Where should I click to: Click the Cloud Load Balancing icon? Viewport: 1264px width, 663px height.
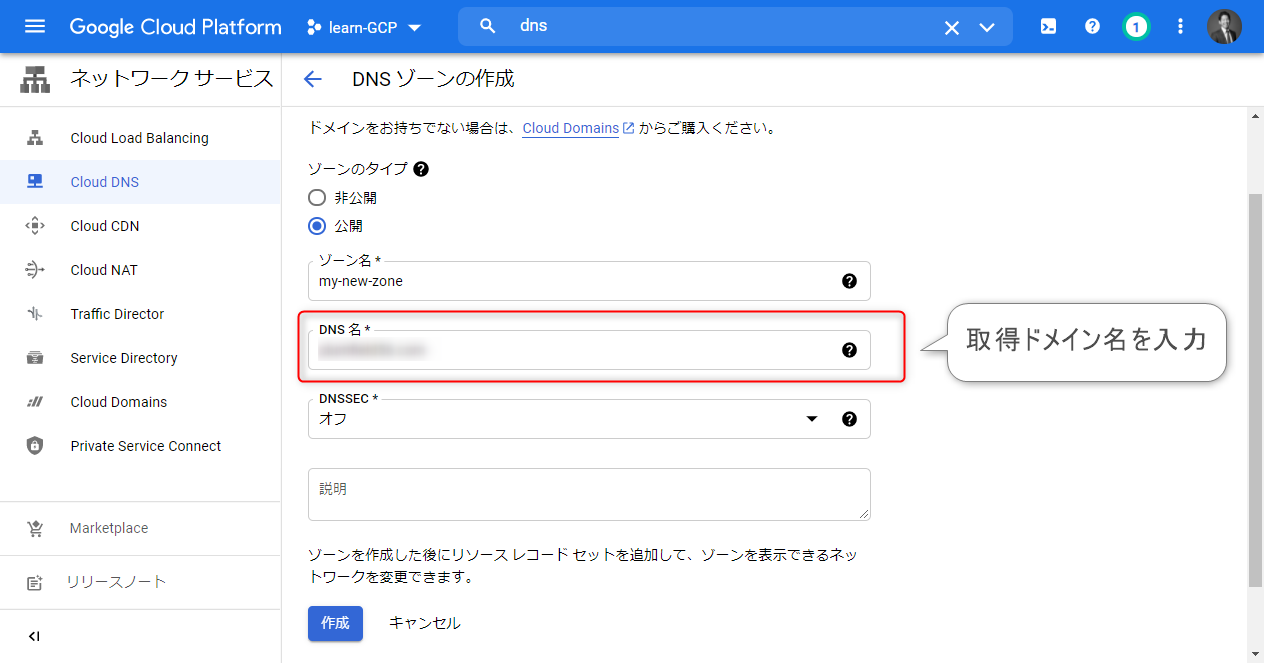[35, 138]
